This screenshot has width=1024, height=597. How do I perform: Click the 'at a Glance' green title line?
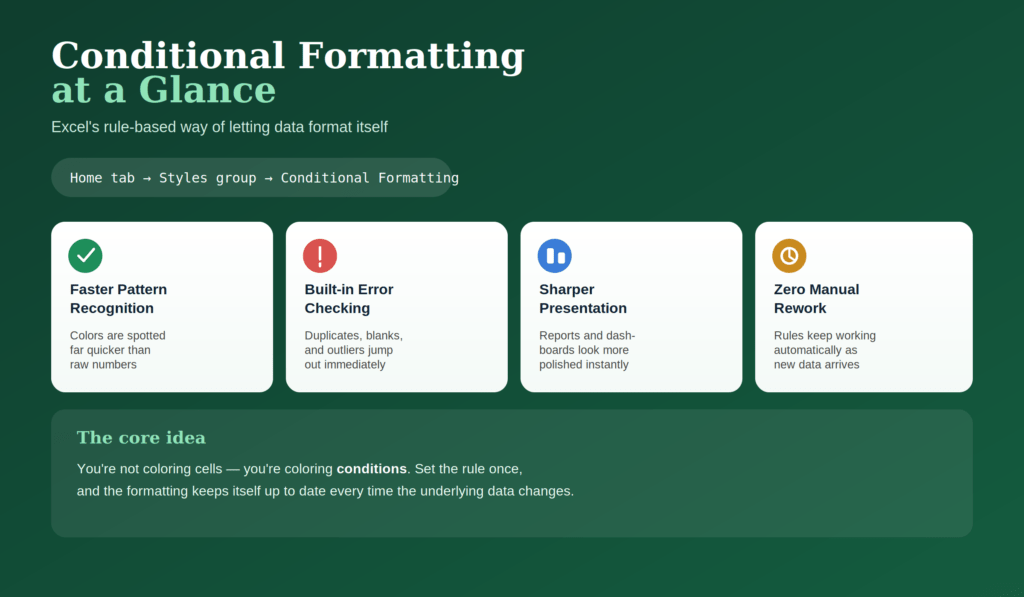pyautogui.click(x=164, y=90)
